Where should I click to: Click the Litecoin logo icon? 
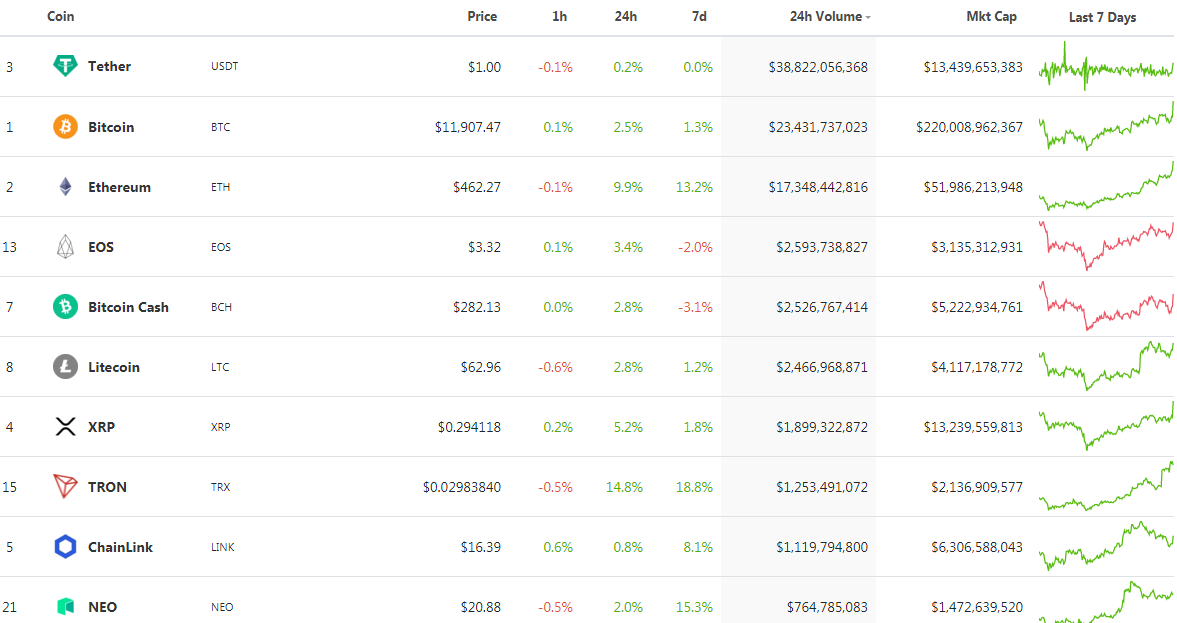[65, 367]
